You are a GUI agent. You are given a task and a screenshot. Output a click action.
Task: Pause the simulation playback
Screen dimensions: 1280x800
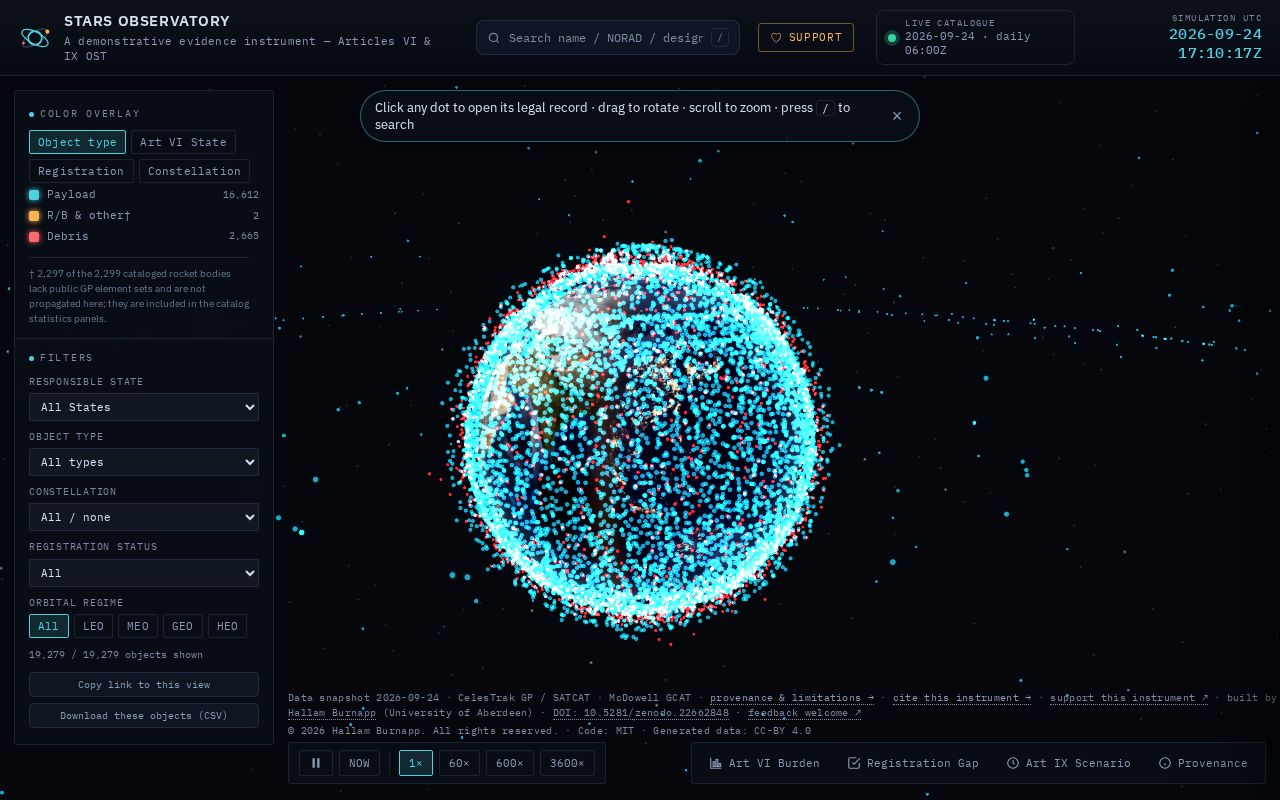316,763
